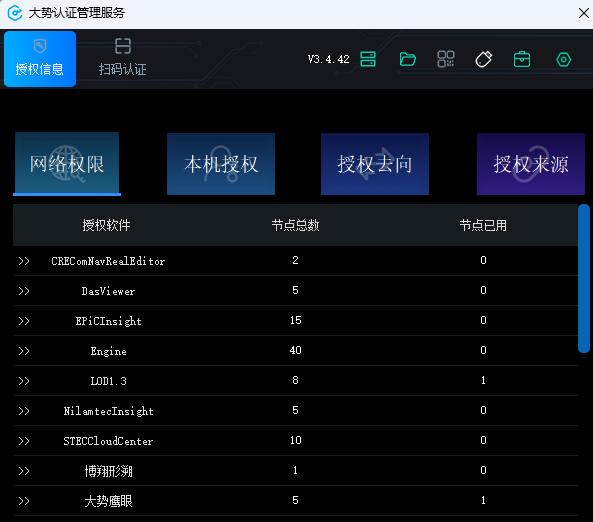
Task: Expand the 大势鹰眼 row
Action: point(24,501)
